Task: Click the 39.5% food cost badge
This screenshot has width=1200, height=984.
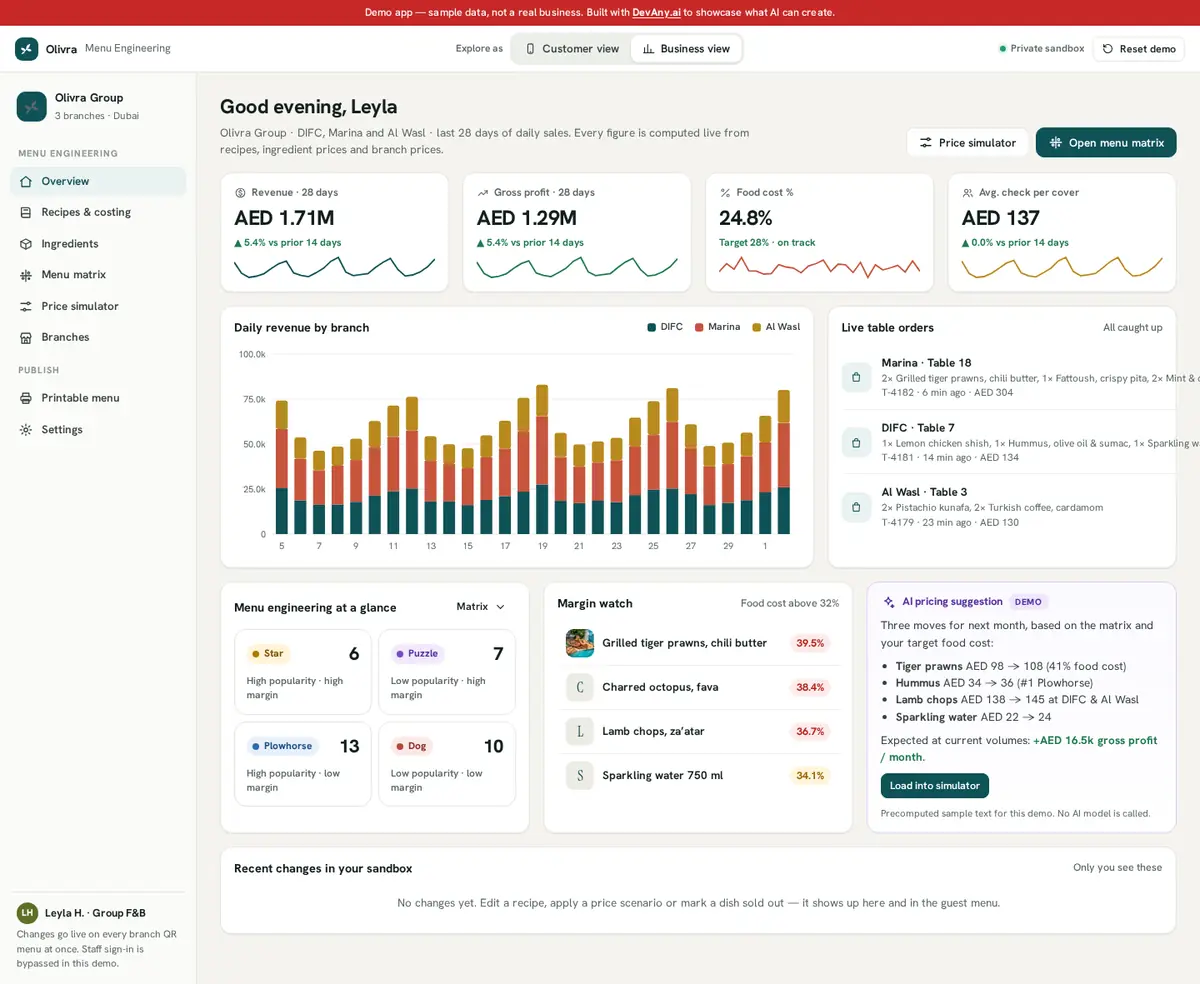Action: (x=810, y=643)
